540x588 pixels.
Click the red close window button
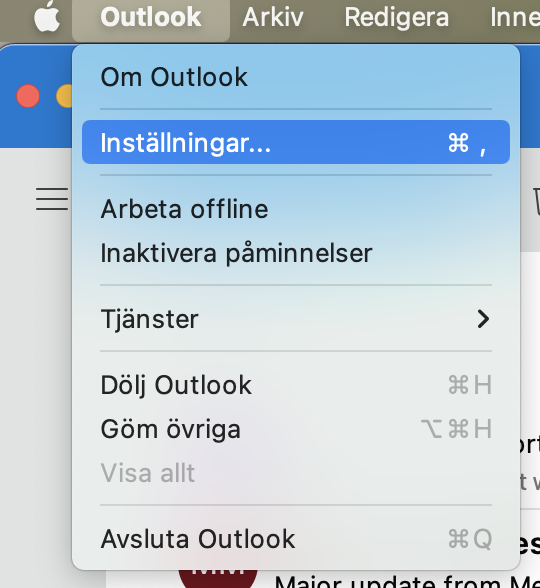28,96
